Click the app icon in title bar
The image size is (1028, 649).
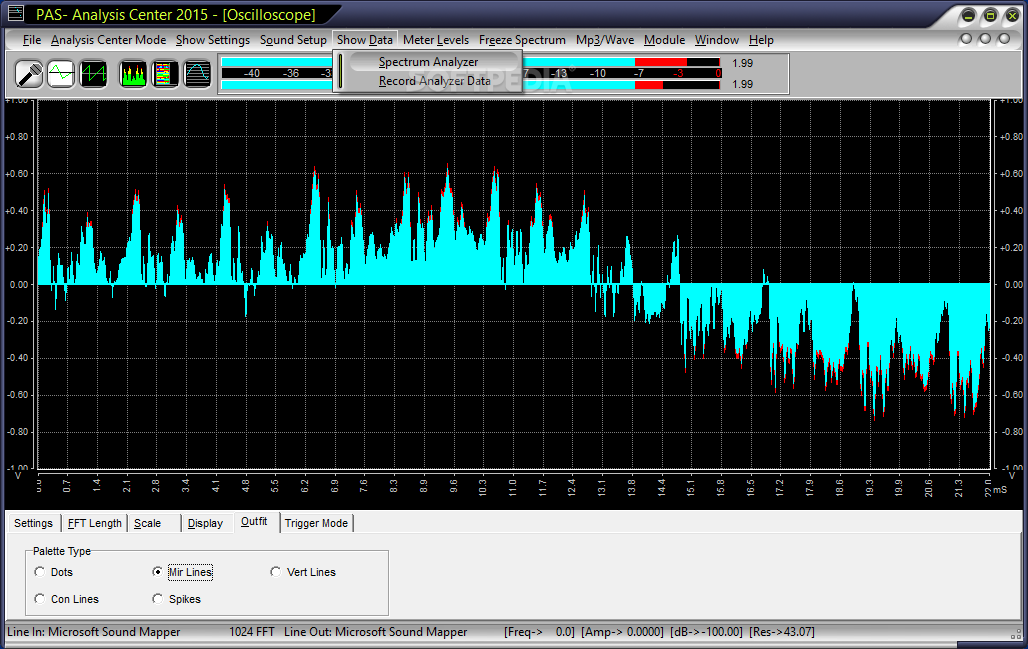click(15, 13)
